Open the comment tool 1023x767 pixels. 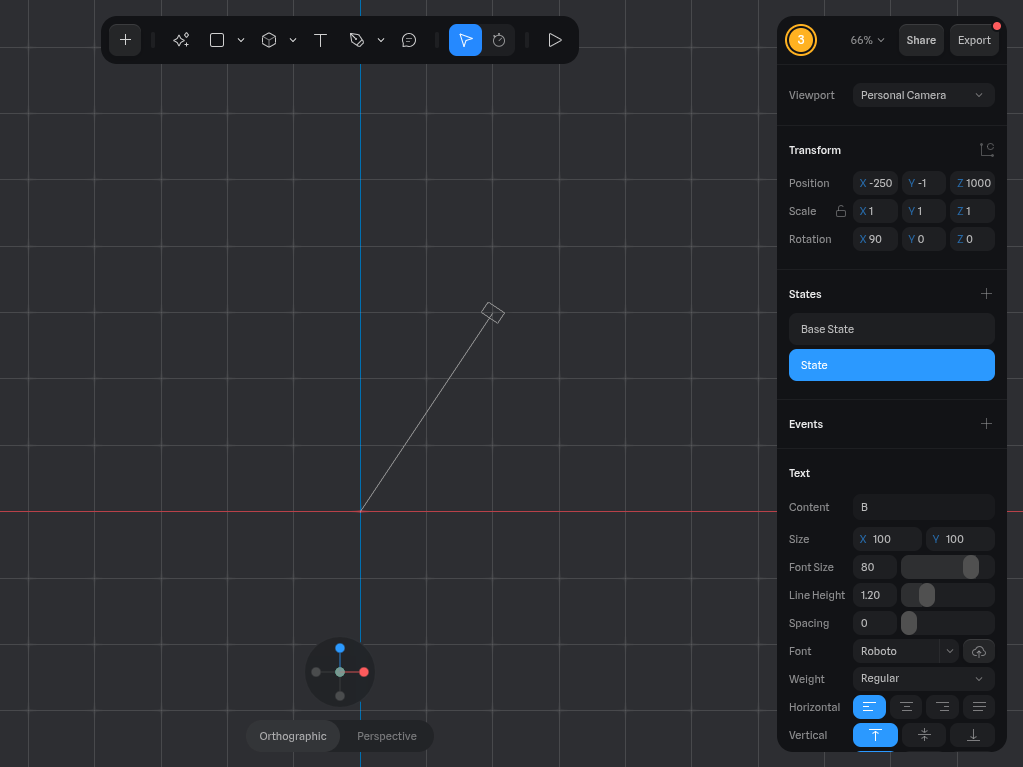[409, 40]
